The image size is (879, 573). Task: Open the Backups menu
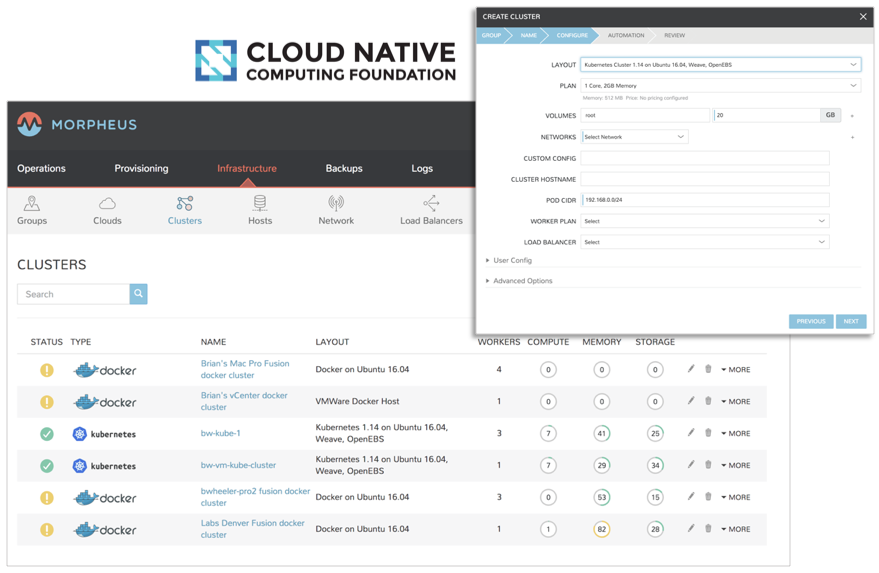click(344, 168)
